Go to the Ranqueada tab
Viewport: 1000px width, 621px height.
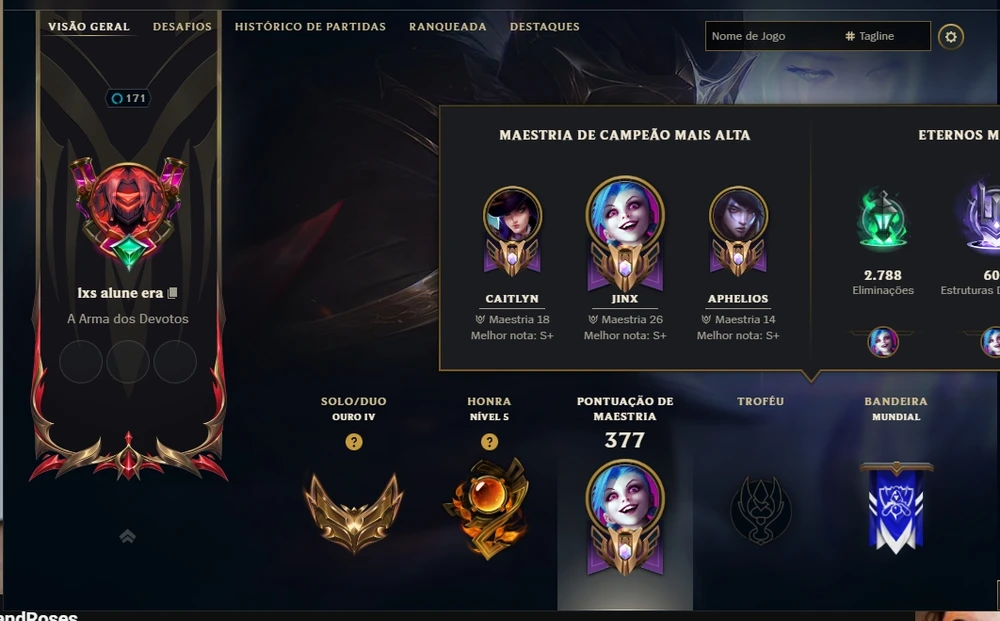(x=448, y=27)
